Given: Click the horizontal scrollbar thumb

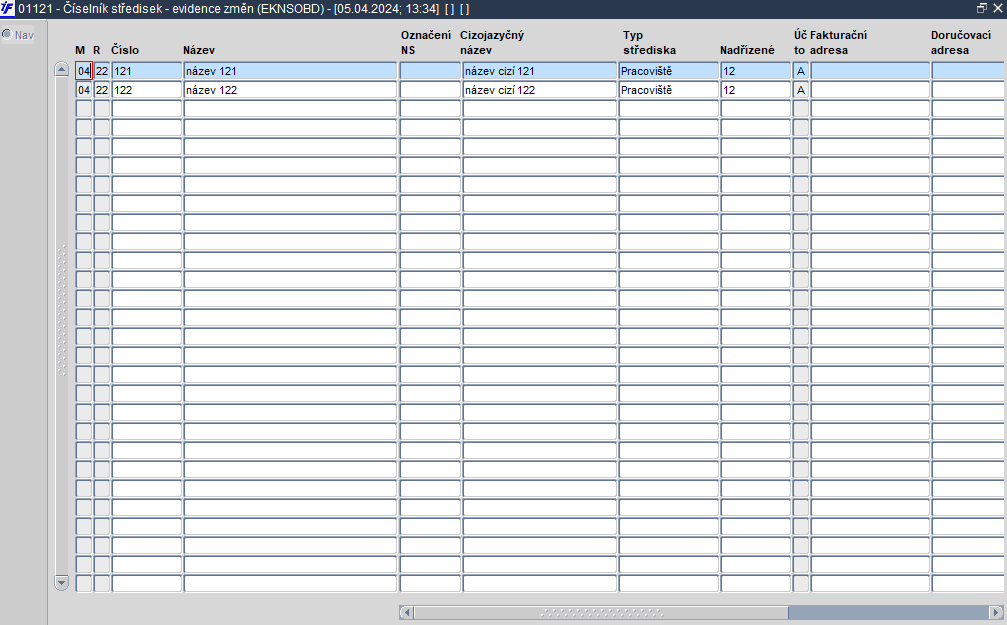Looking at the screenshot, I should (601, 612).
